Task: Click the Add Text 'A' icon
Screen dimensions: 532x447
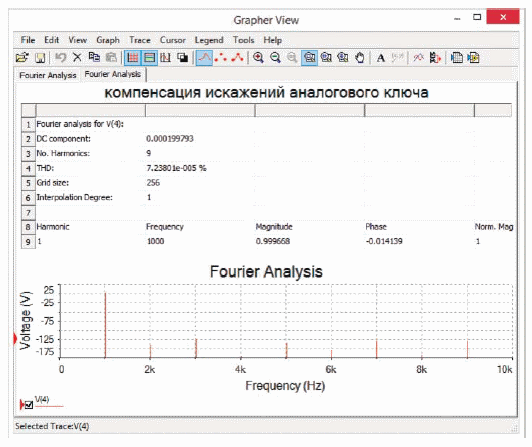Action: tap(381, 58)
